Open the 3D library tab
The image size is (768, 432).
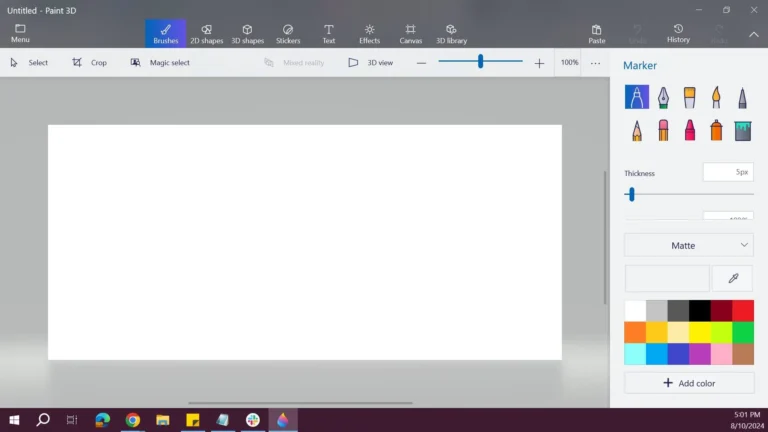[x=451, y=34]
